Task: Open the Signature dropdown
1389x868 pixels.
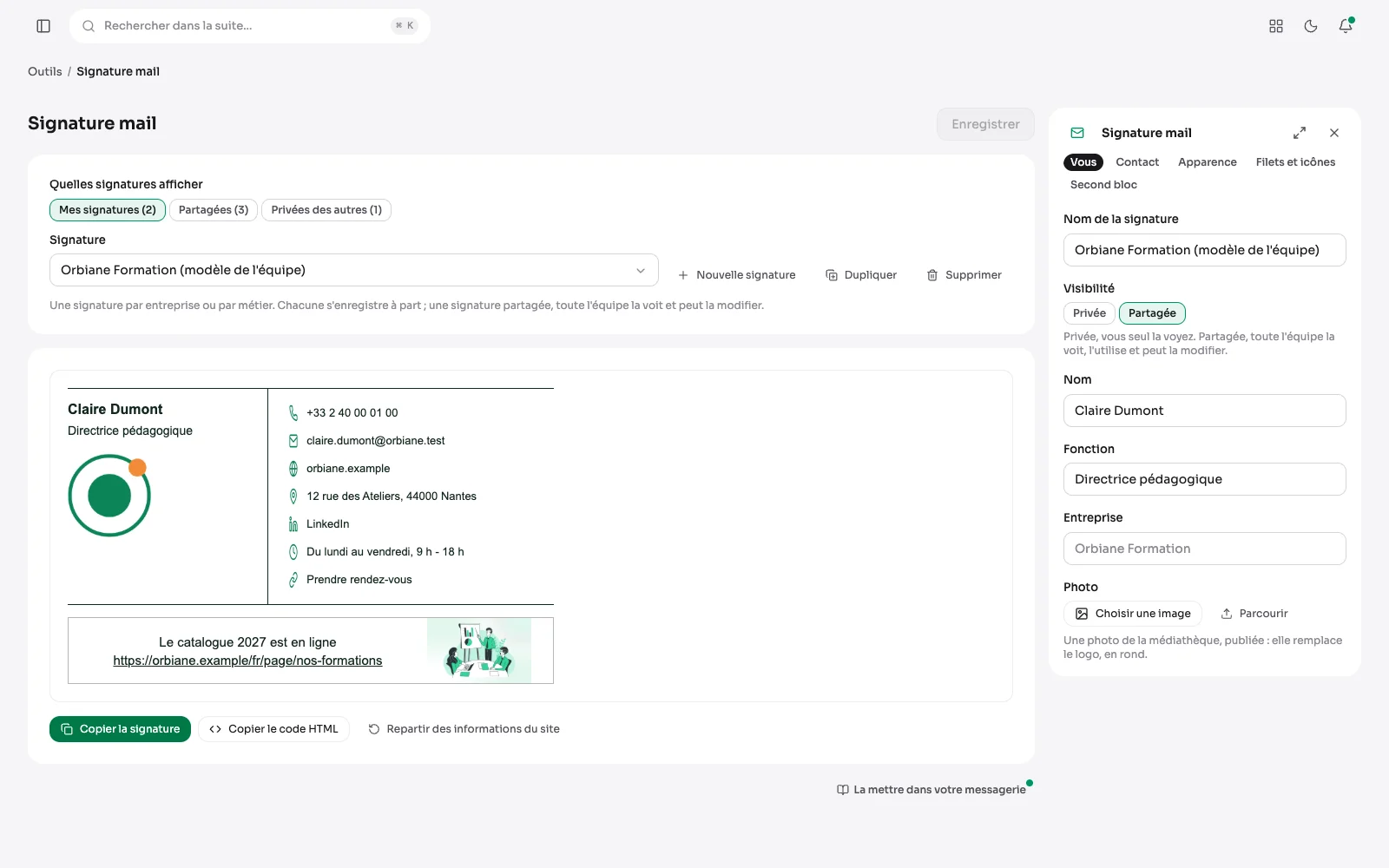Action: [354, 270]
